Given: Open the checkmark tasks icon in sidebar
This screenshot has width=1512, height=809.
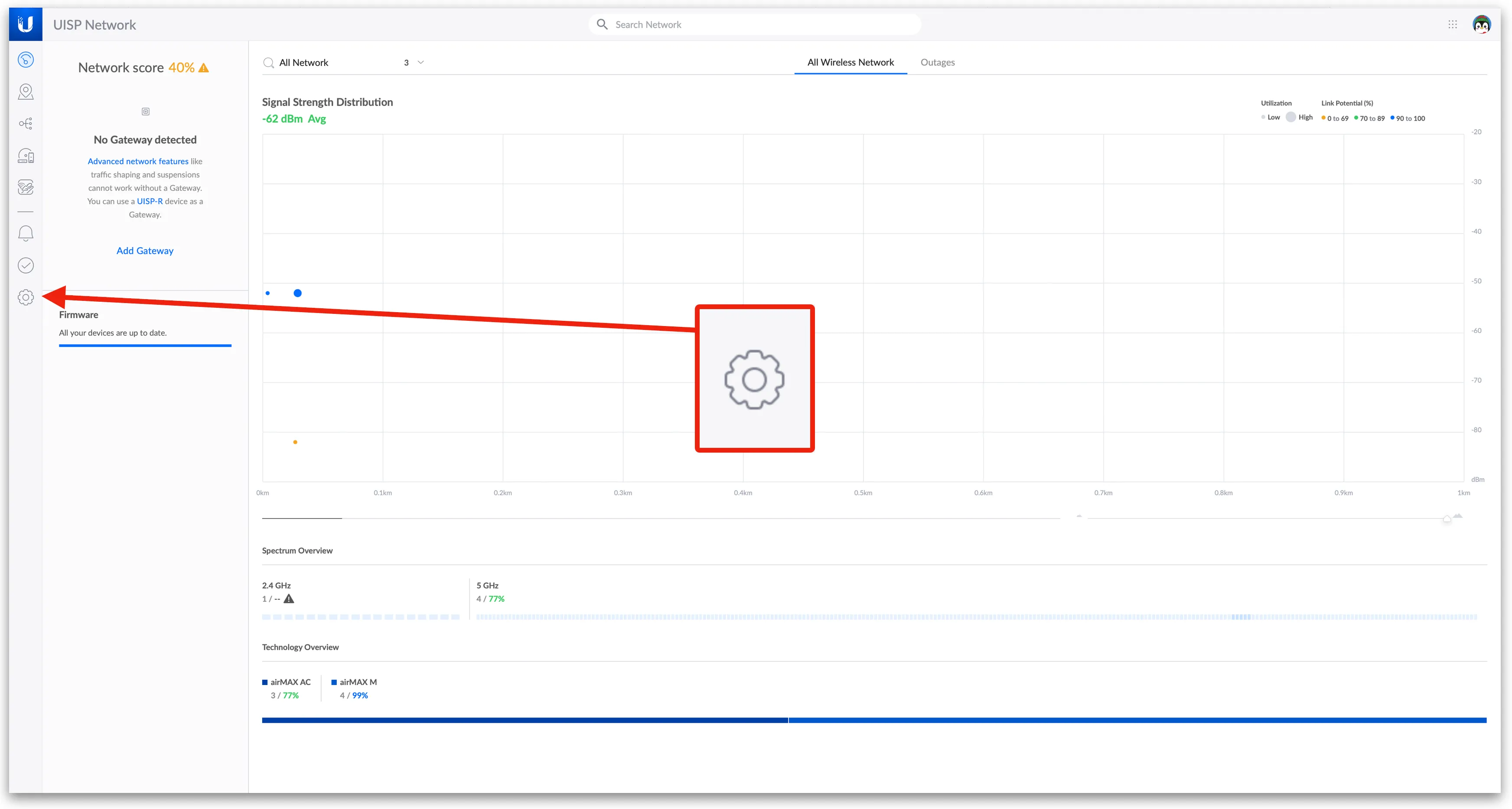Looking at the screenshot, I should (x=25, y=265).
